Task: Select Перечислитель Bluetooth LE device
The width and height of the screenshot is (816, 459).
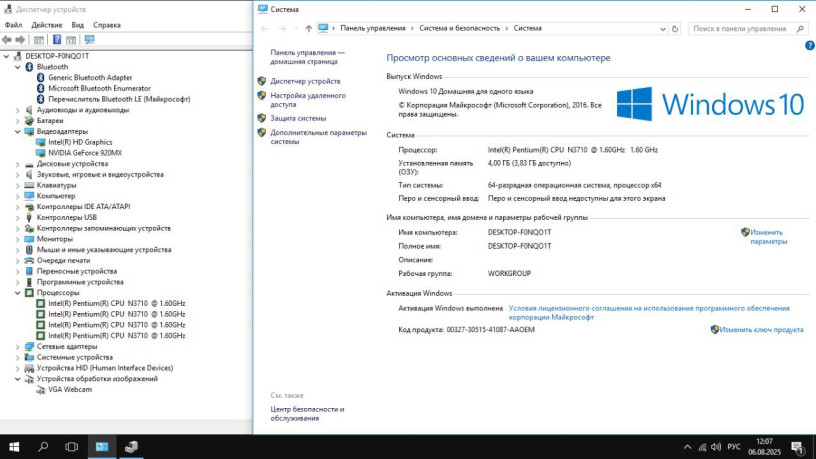Action: pyautogui.click(x=119, y=99)
